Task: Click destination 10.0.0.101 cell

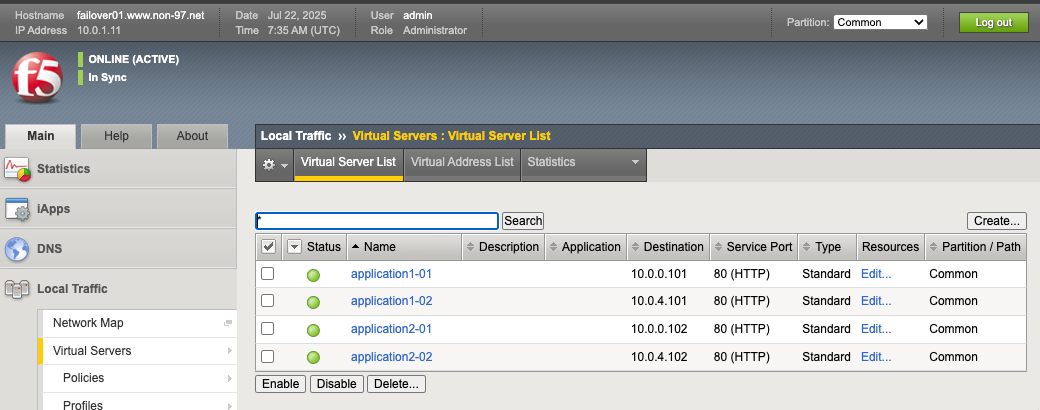Action: [x=659, y=274]
